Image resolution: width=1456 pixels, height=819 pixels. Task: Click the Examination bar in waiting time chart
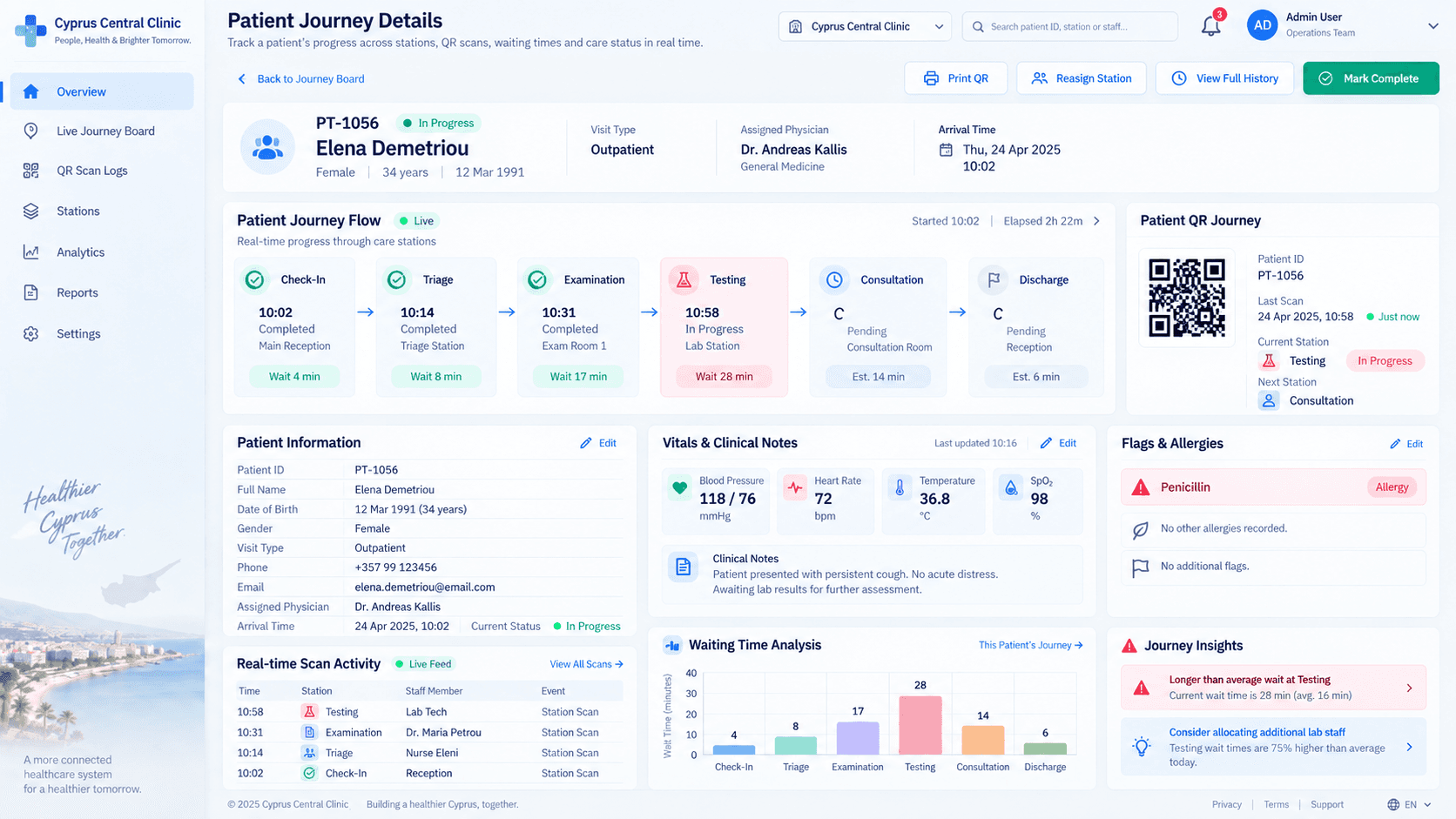(x=858, y=738)
